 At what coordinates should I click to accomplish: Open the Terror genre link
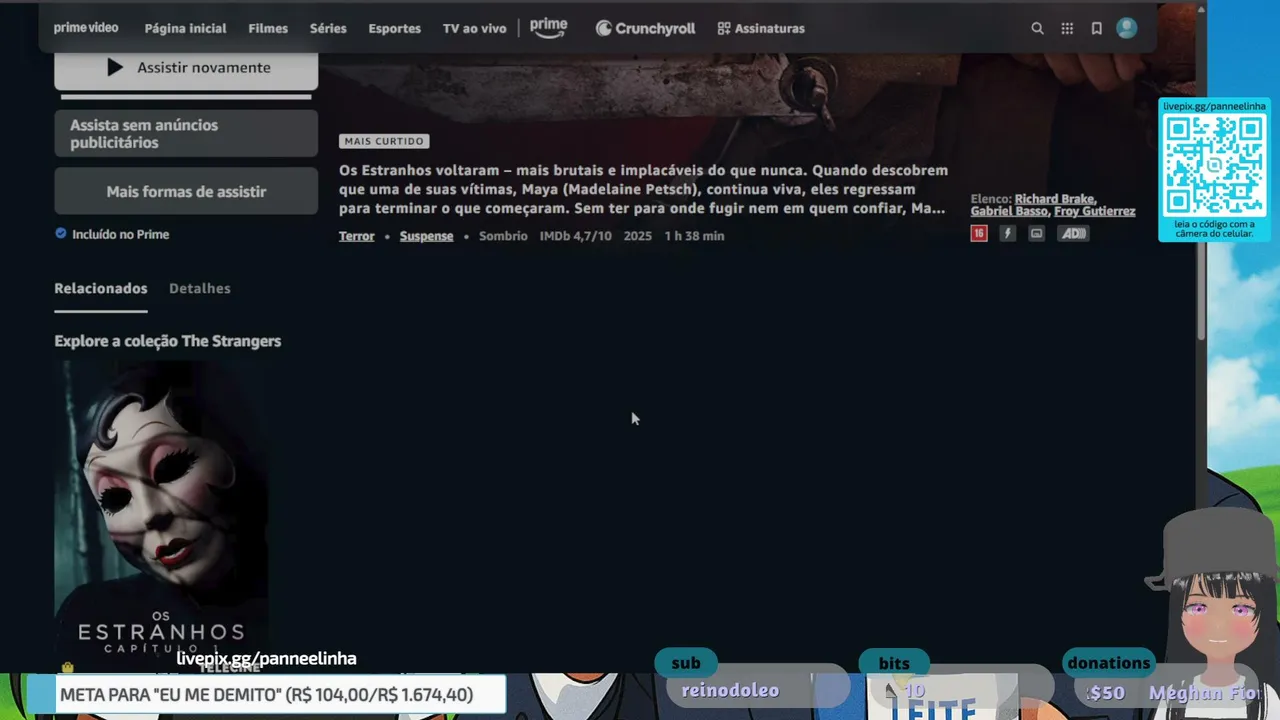pyautogui.click(x=356, y=236)
